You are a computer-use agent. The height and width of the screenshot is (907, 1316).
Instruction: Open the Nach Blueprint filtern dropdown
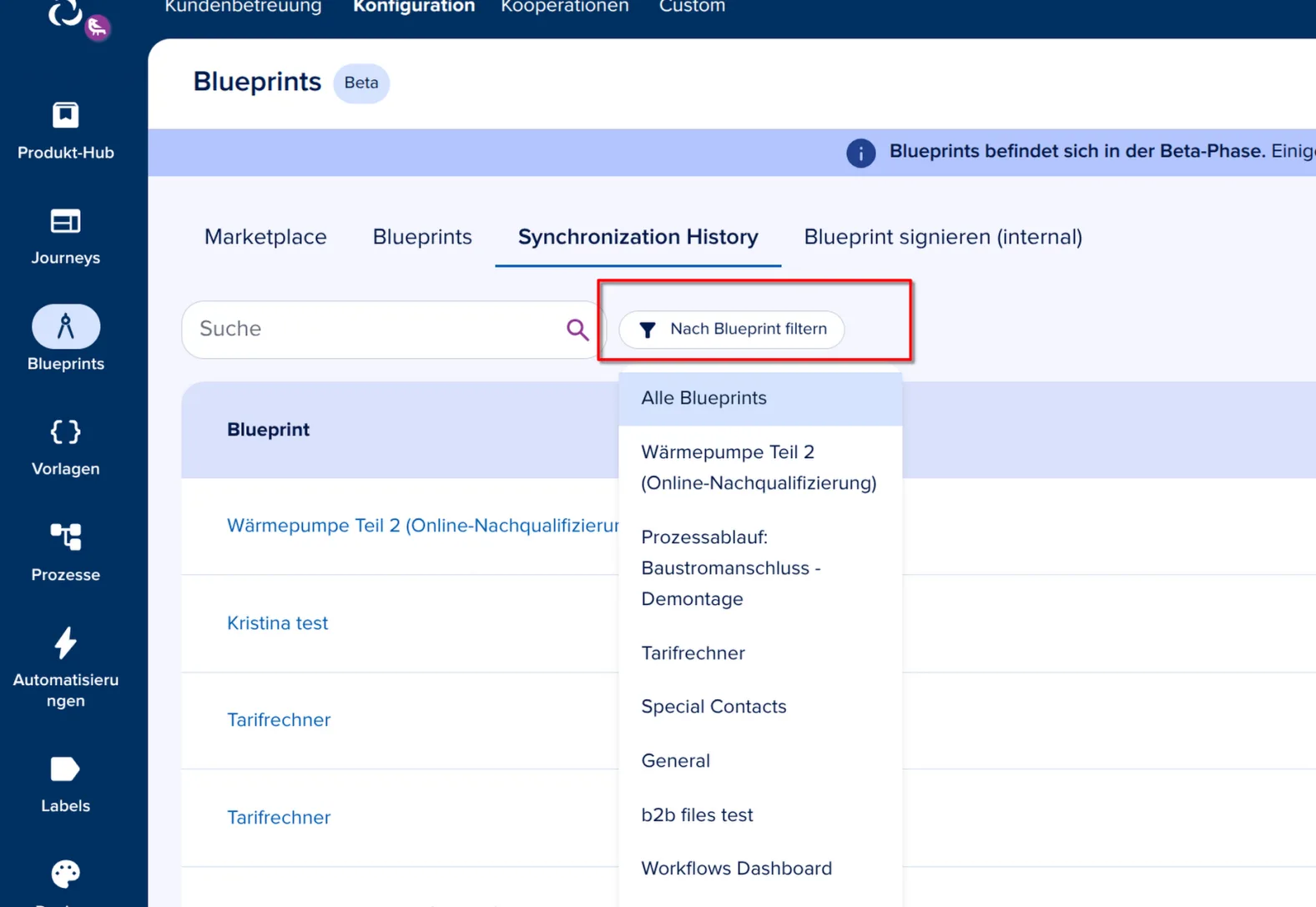click(732, 330)
